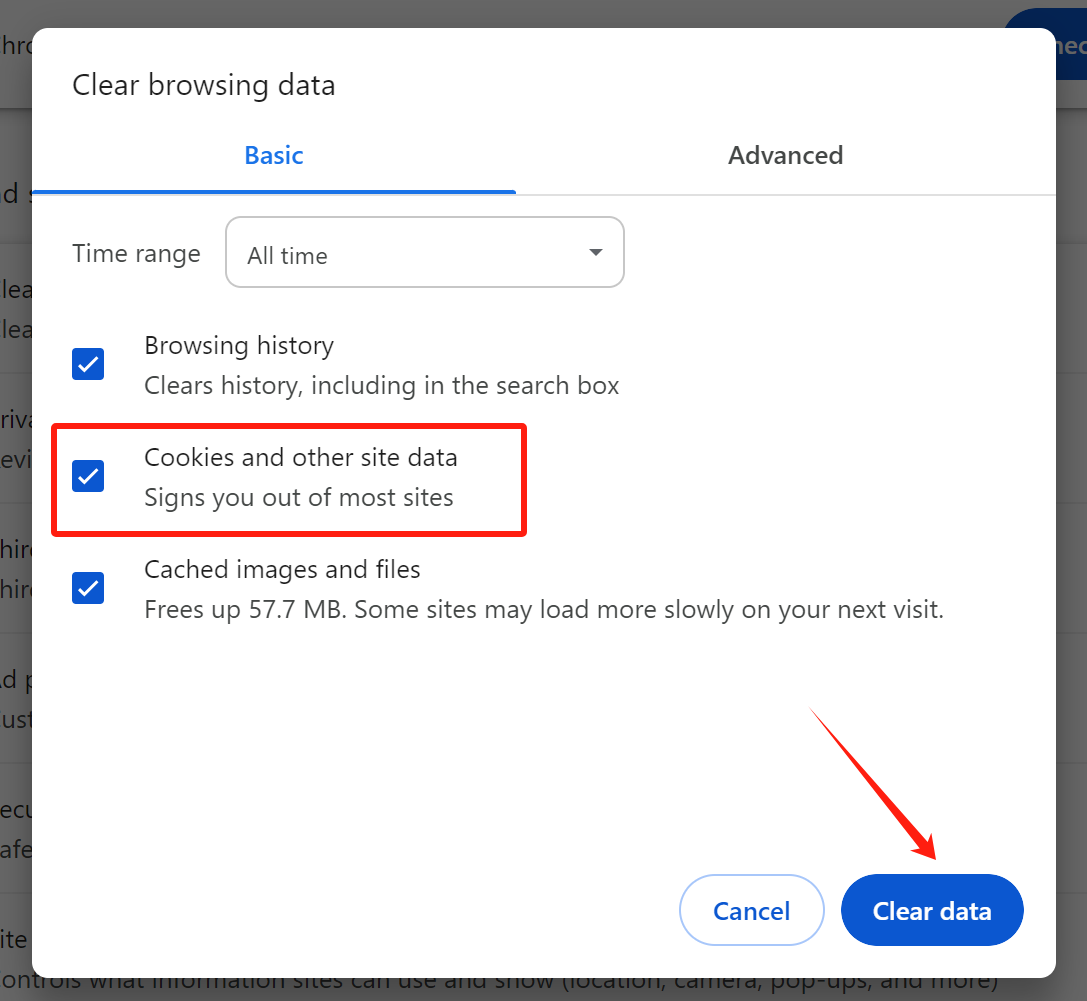Click the 'Signs you out of most sites' text

[x=299, y=498]
